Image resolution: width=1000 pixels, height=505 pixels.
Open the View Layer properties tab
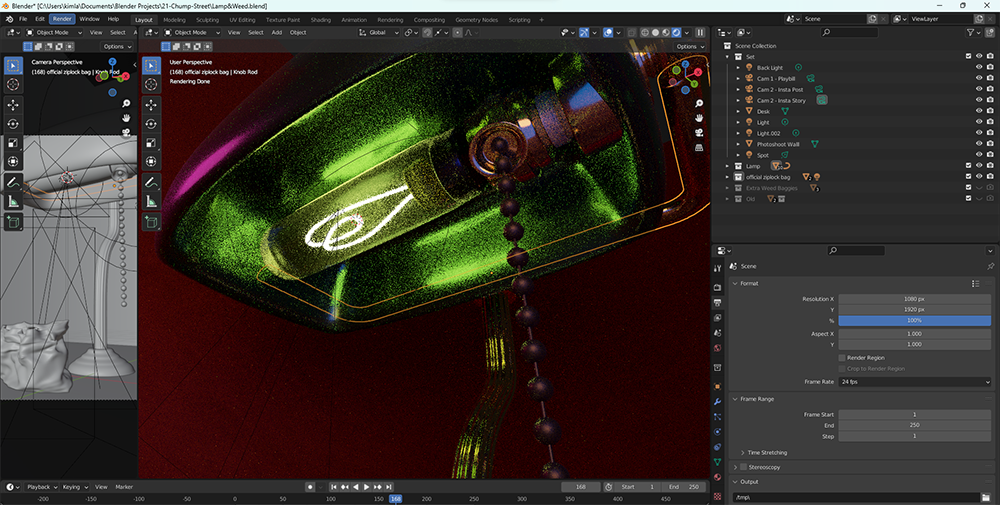coord(717,318)
